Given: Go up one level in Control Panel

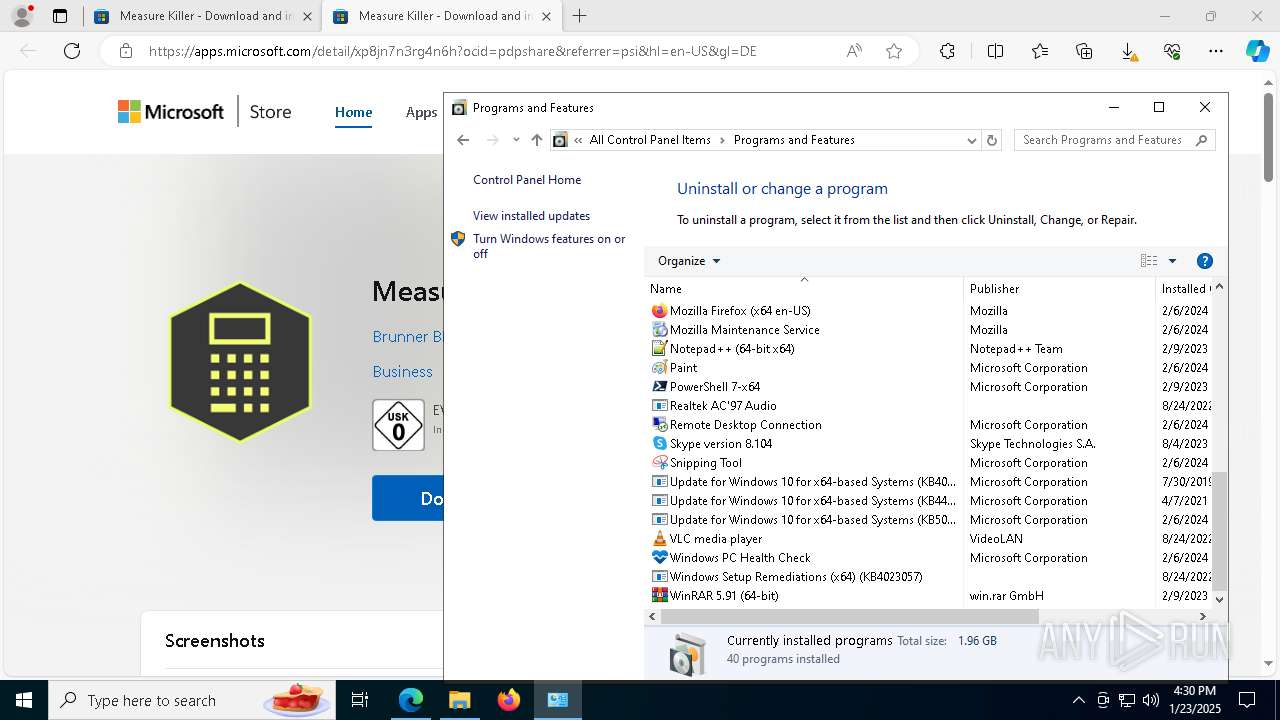Looking at the screenshot, I should [537, 140].
